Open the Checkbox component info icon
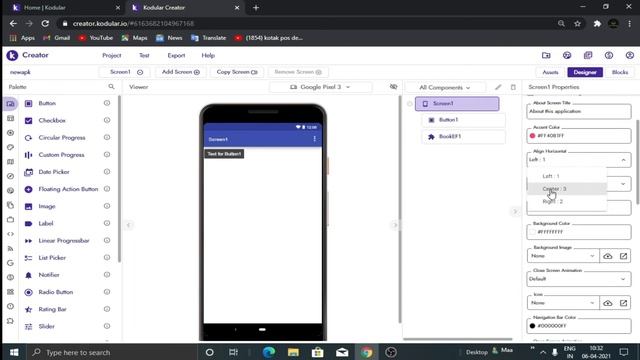 [107, 120]
